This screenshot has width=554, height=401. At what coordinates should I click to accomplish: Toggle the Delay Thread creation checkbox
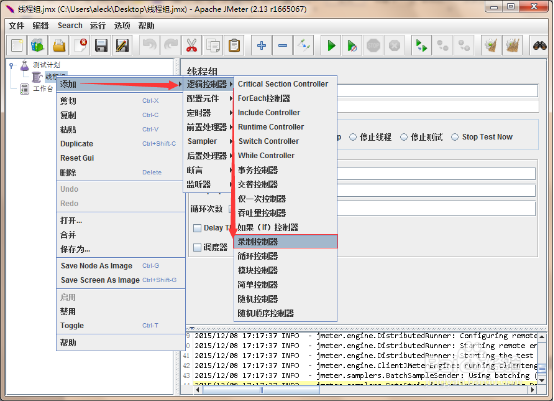197,228
